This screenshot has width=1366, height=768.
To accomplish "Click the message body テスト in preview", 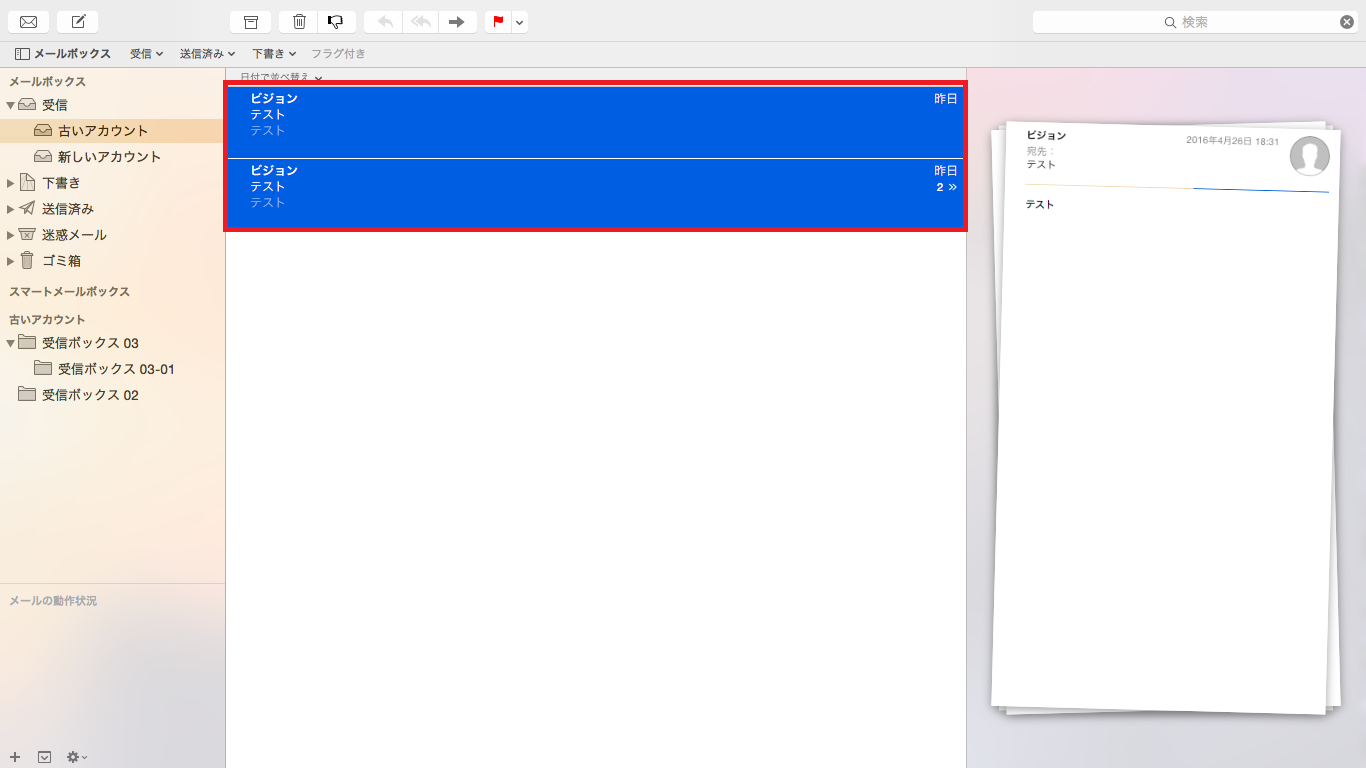I will tap(1040, 205).
